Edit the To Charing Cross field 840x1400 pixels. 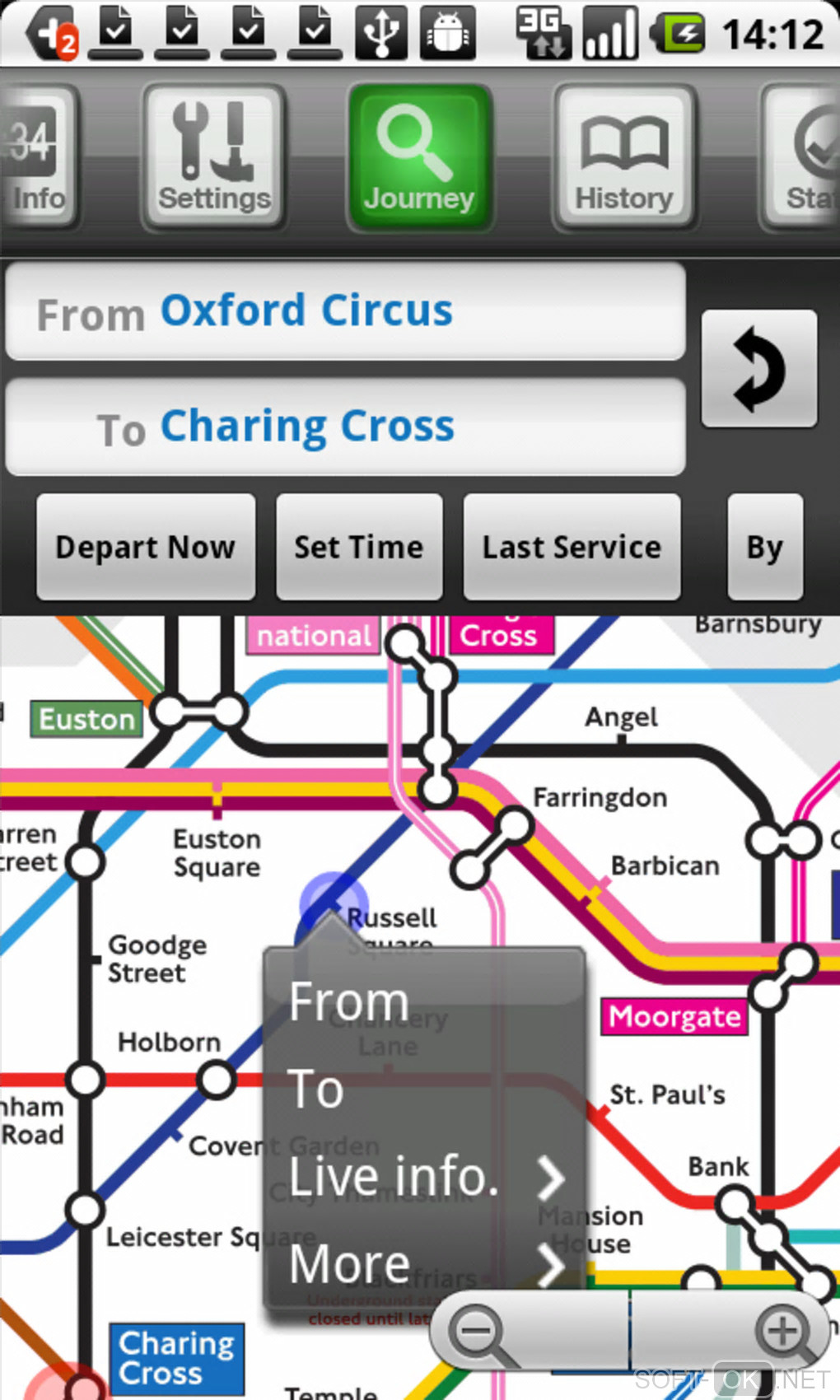[x=345, y=427]
